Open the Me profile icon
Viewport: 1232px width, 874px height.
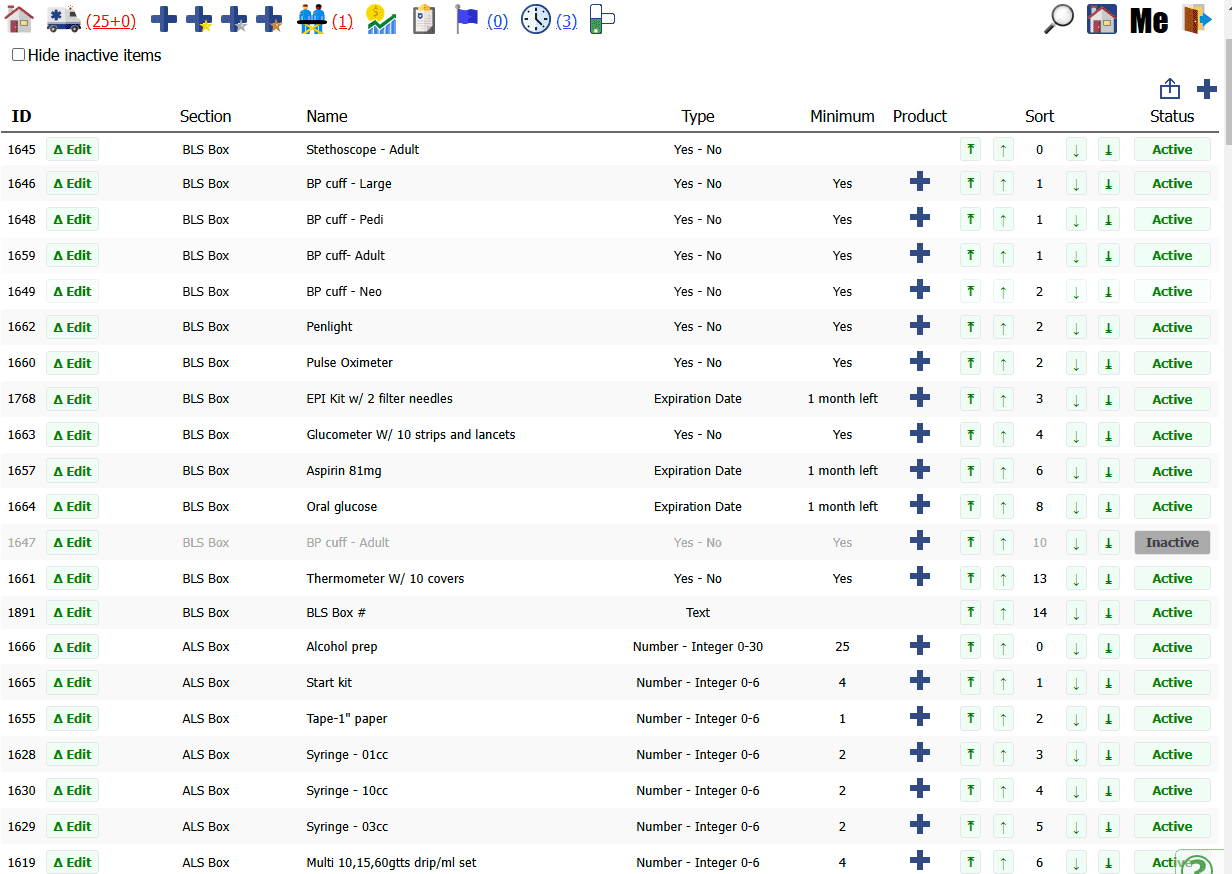click(1149, 20)
